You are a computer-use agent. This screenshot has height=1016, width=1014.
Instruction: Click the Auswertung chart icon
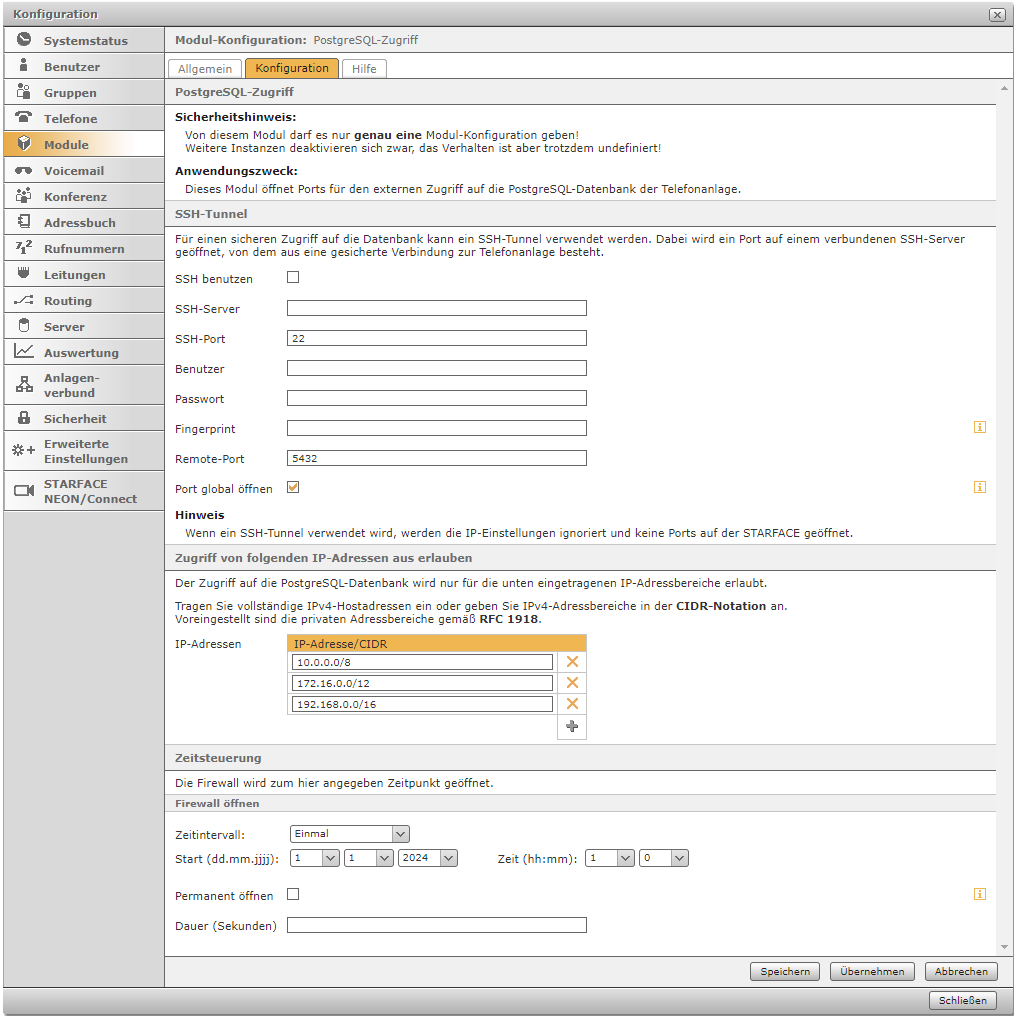[24, 351]
